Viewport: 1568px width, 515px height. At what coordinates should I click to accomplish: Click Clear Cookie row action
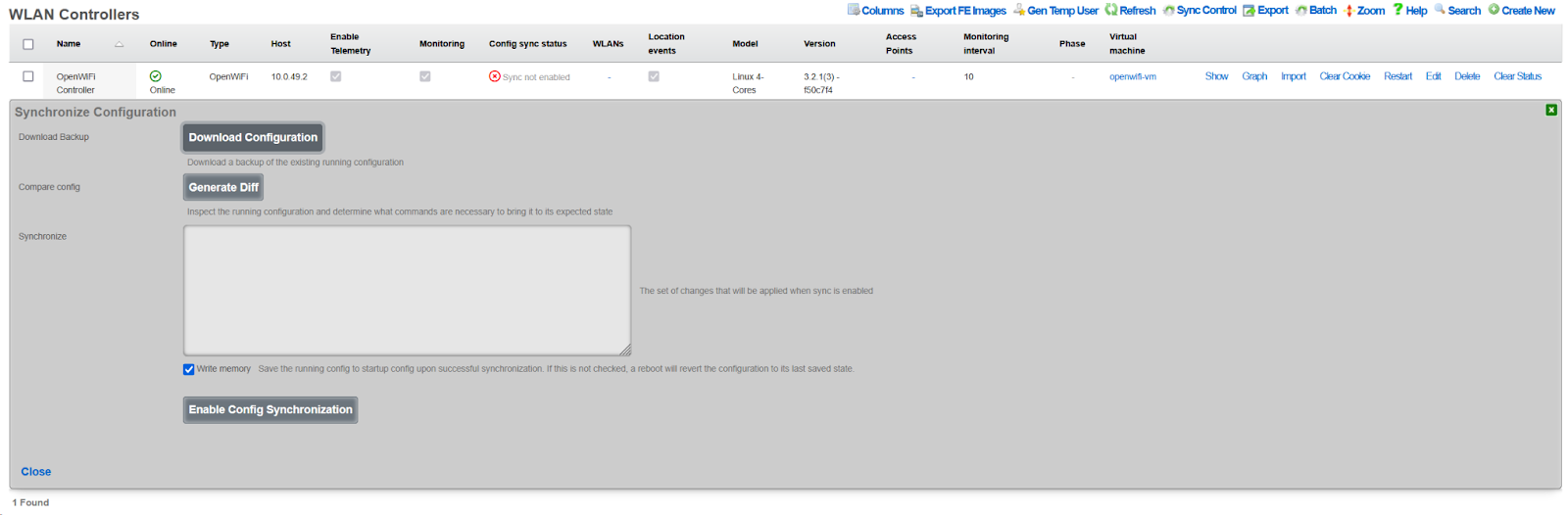1345,76
